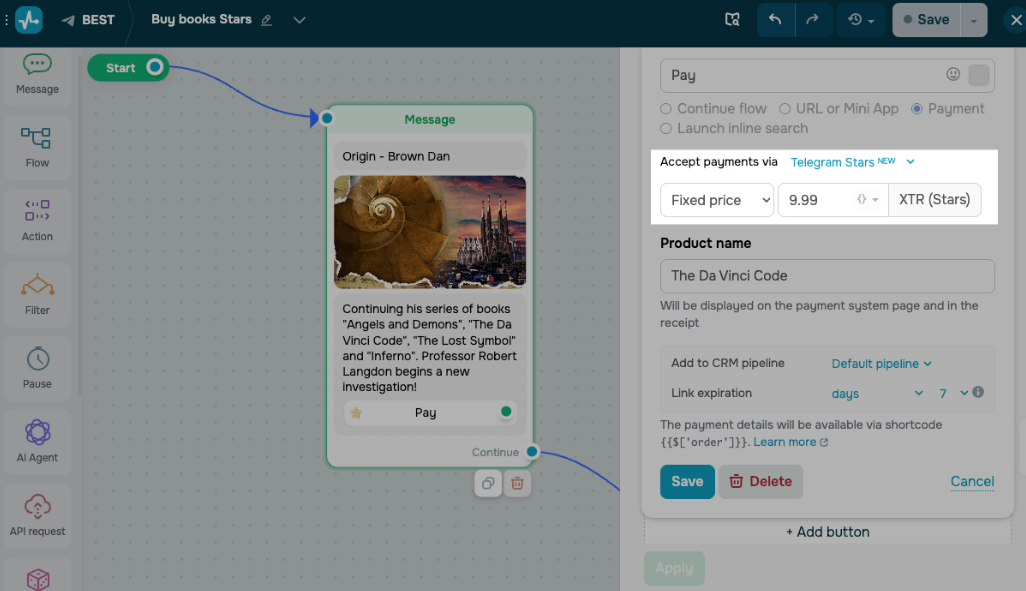Redo the last change
Screen dimensions: 1026x591
pyautogui.click(x=812, y=20)
